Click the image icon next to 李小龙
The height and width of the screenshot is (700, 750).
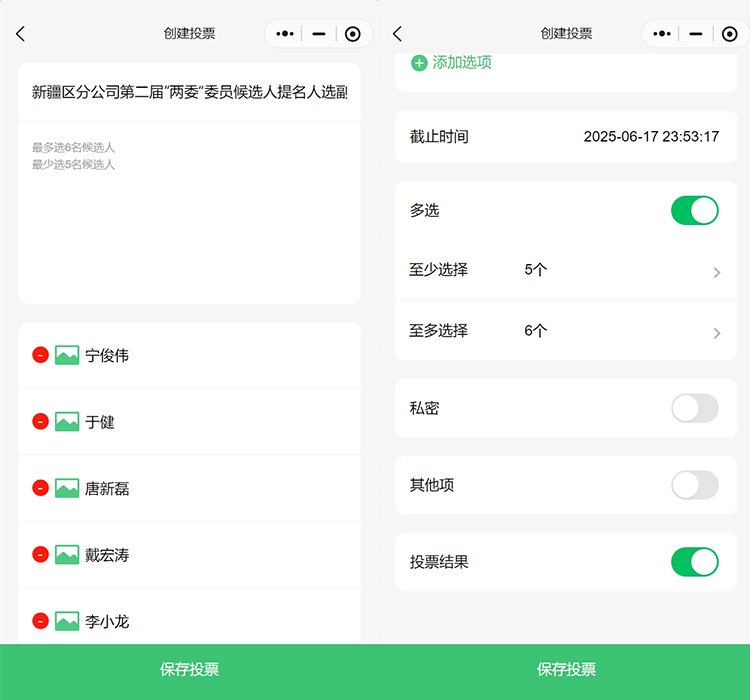tap(67, 621)
